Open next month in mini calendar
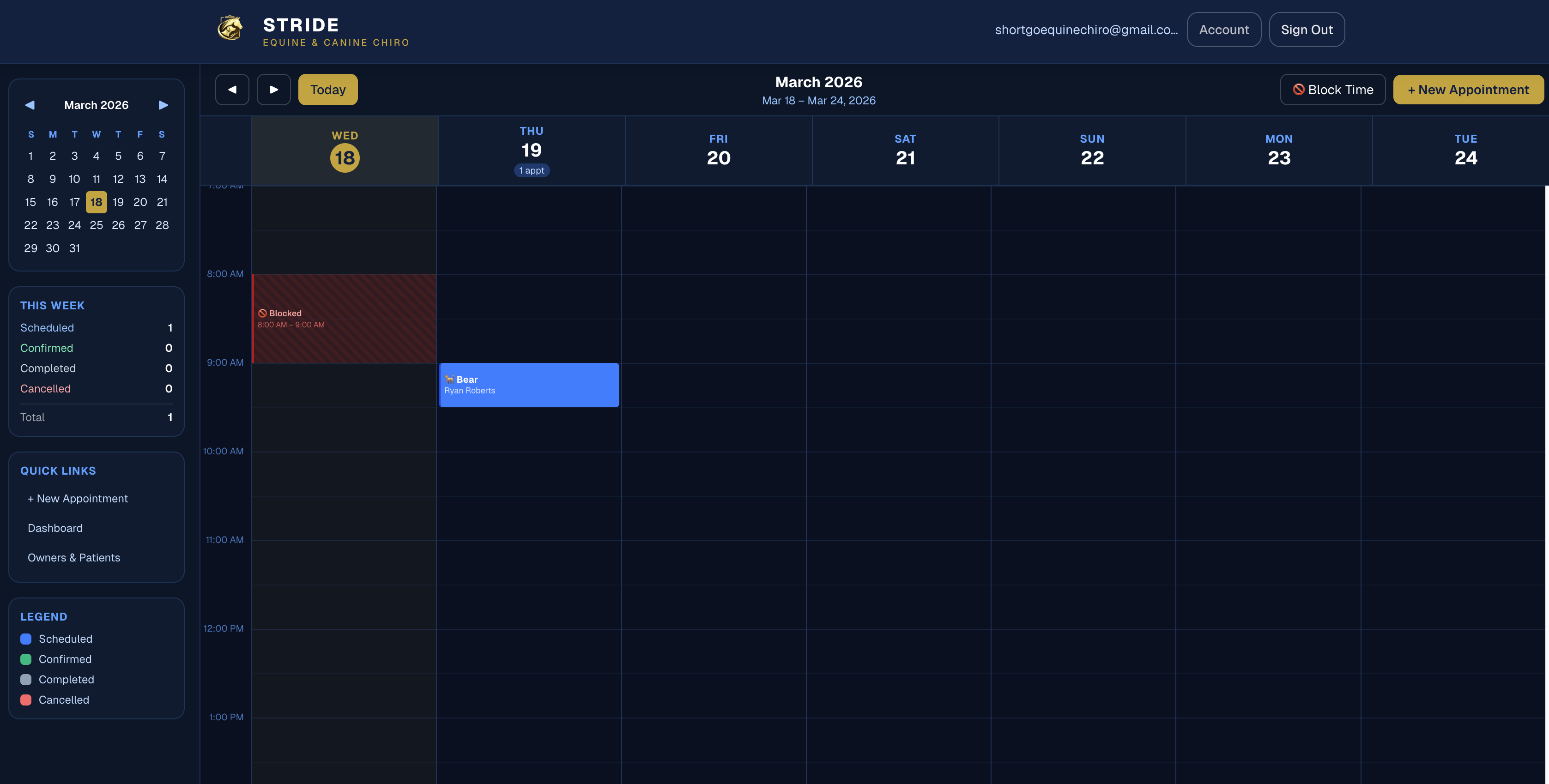 click(x=163, y=105)
